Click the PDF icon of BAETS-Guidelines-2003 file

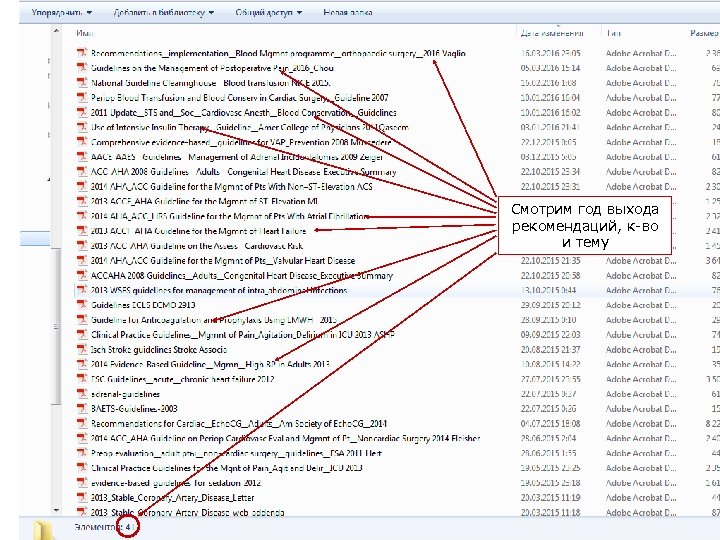click(x=82, y=408)
